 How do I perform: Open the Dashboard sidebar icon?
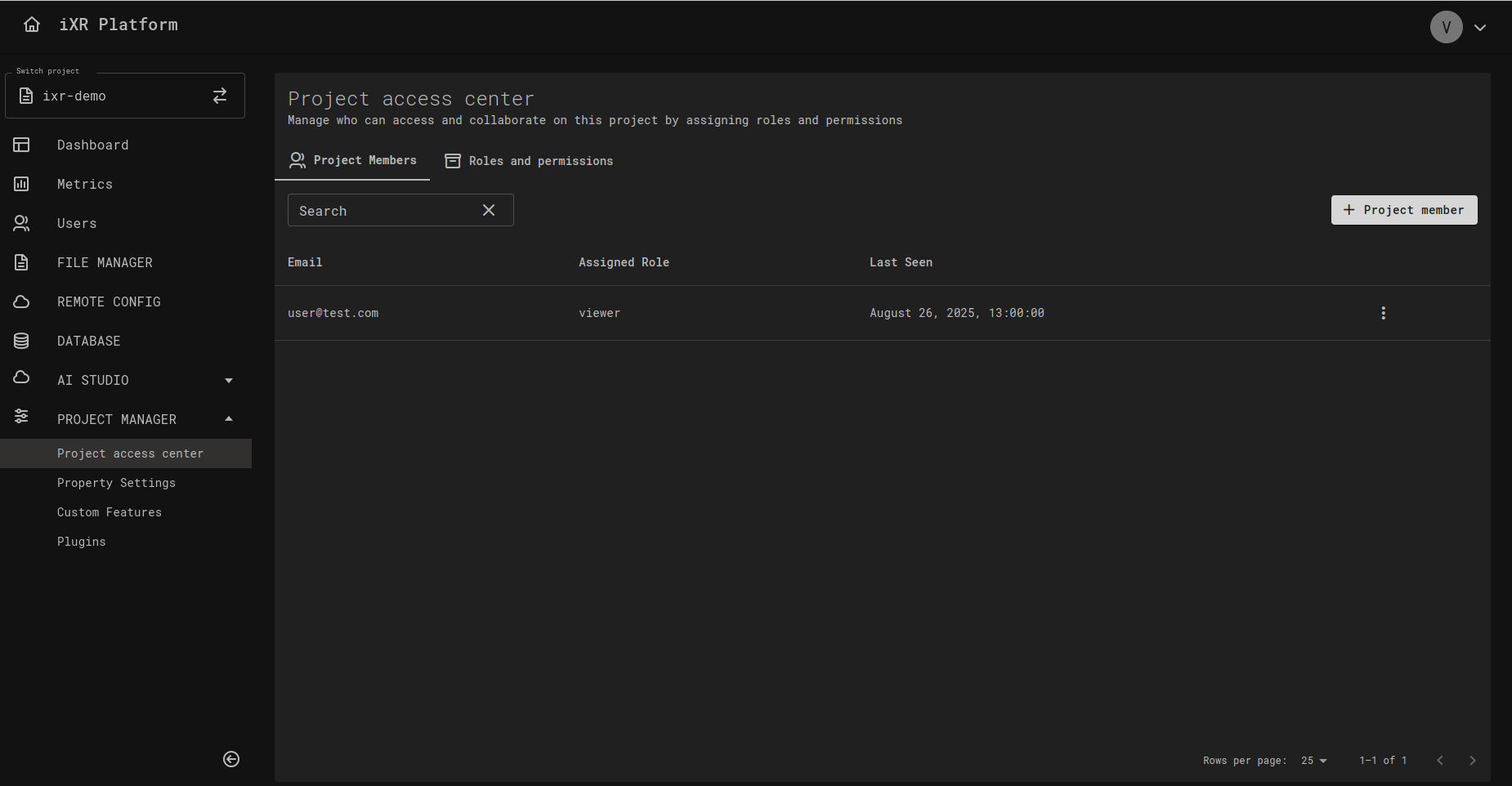22,145
